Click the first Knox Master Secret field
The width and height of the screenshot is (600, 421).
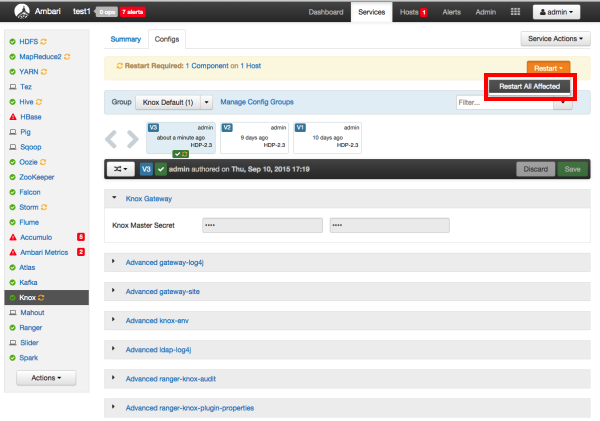pyautogui.click(x=262, y=225)
